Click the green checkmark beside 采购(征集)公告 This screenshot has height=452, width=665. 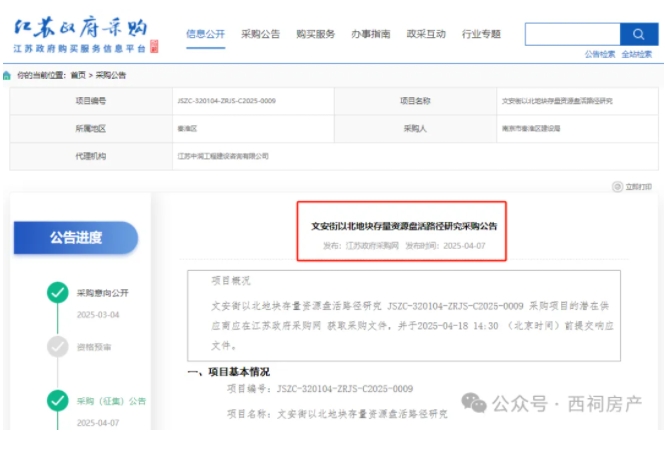58,401
